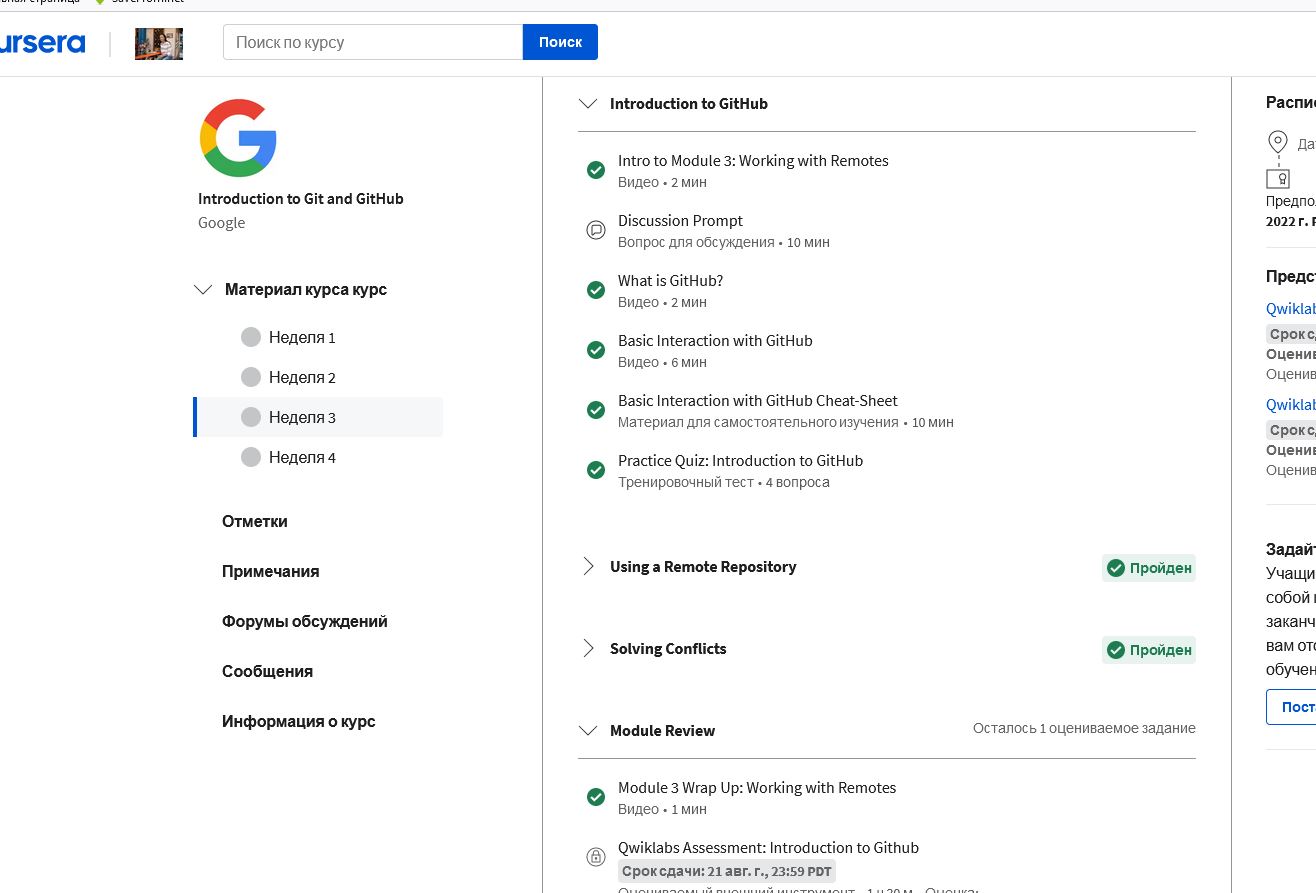Viewport: 1316px width, 893px height.
Task: Expand the Using a Remote Repository section
Action: (588, 566)
